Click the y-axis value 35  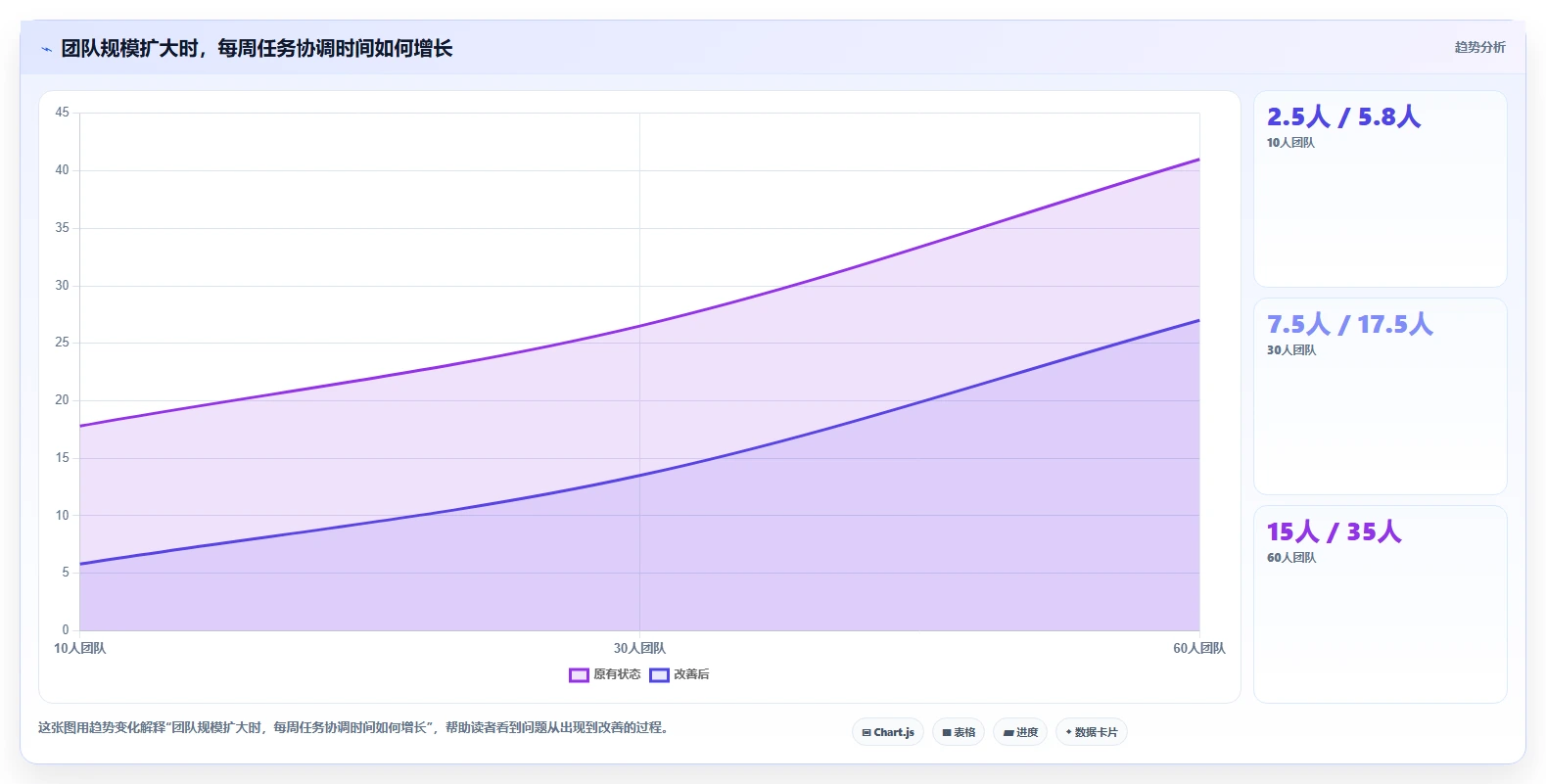[63, 228]
